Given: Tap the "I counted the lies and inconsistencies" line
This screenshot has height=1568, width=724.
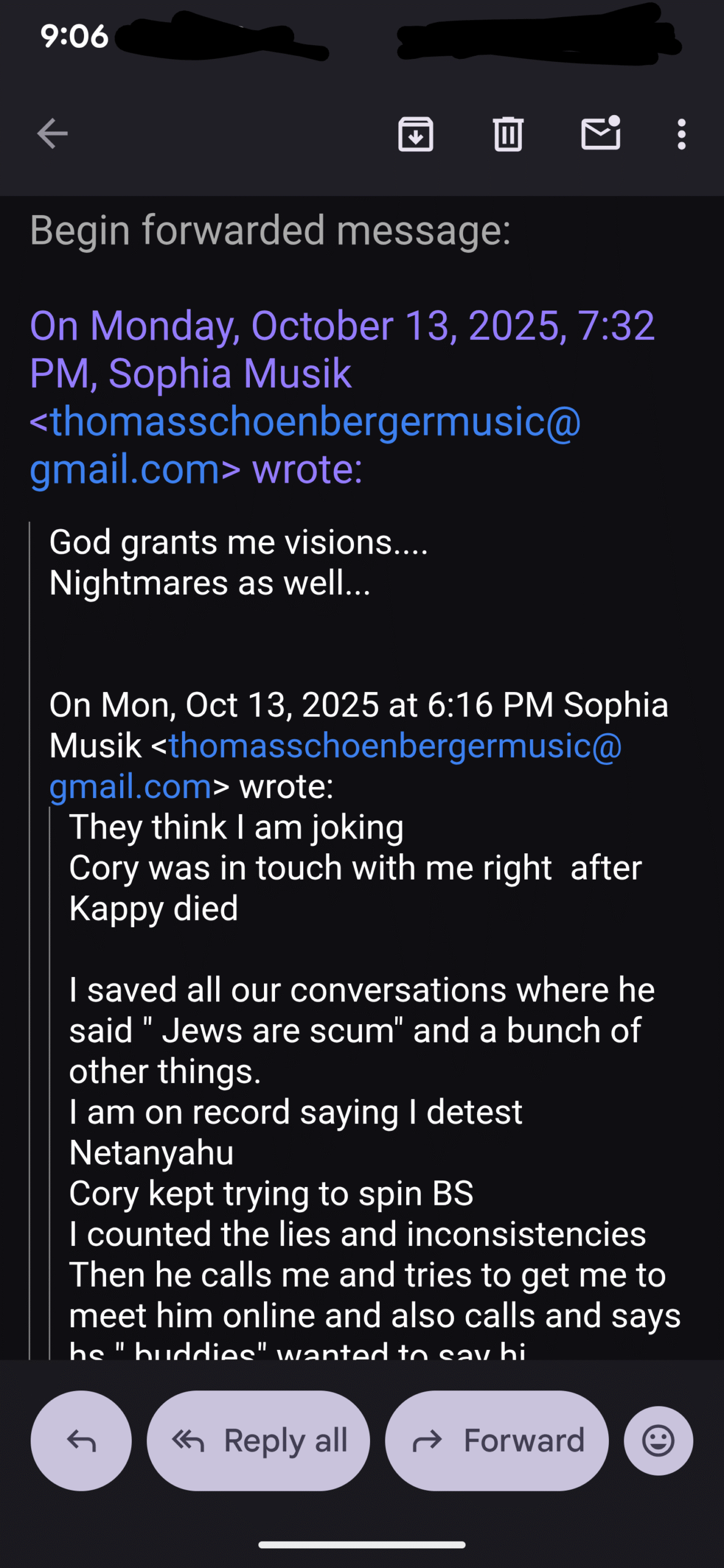Looking at the screenshot, I should click(x=357, y=1234).
